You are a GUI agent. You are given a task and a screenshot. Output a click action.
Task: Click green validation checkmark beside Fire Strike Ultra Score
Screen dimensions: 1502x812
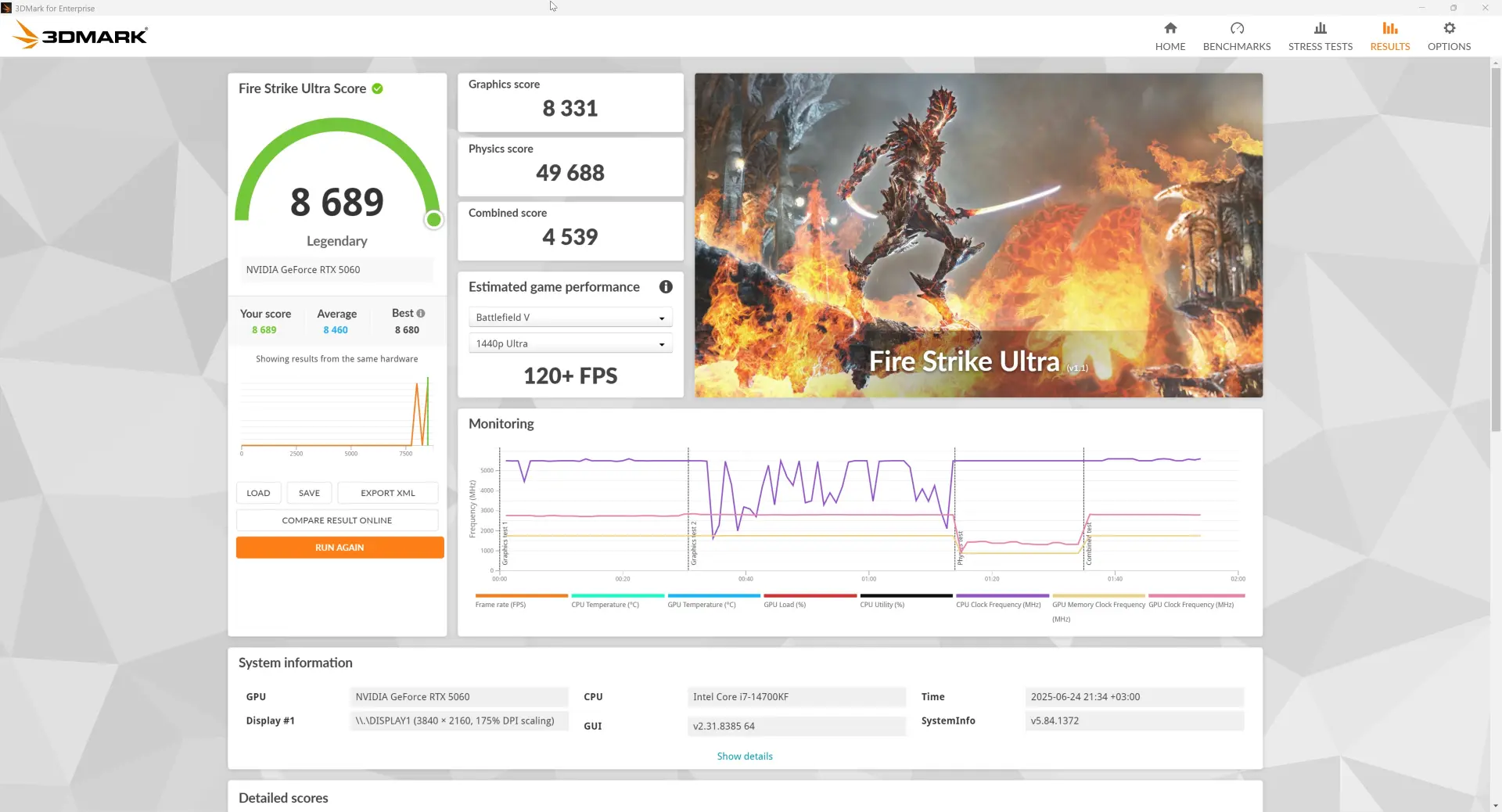[377, 88]
